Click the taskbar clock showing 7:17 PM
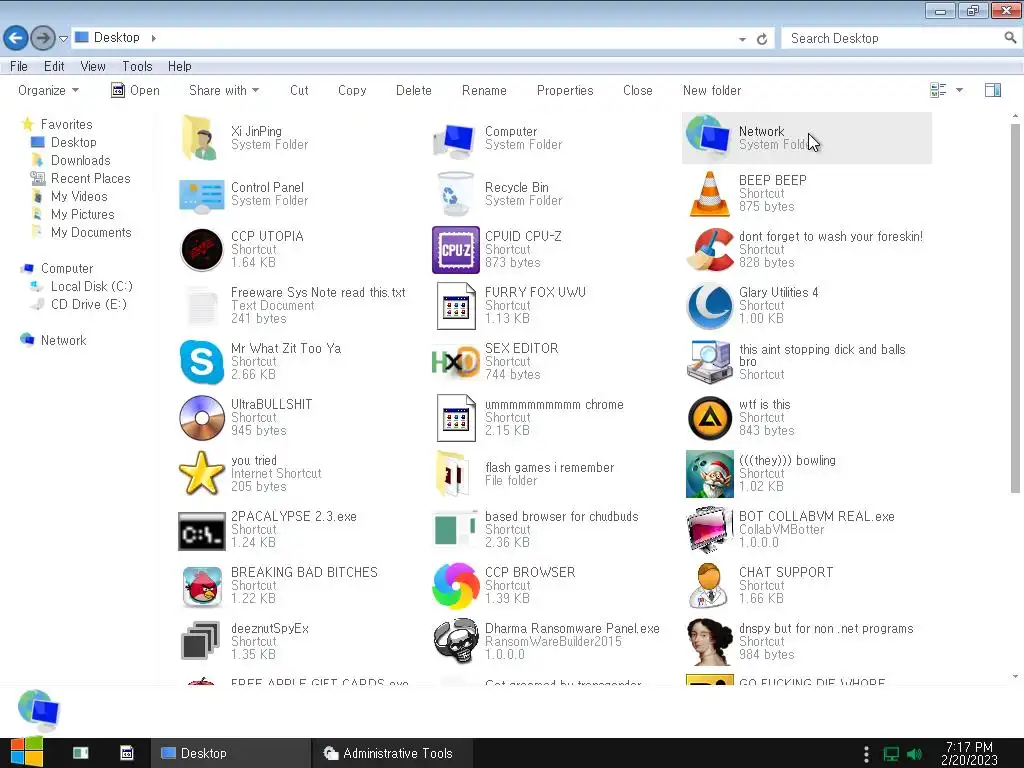Viewport: 1024px width, 768px height. click(x=969, y=753)
